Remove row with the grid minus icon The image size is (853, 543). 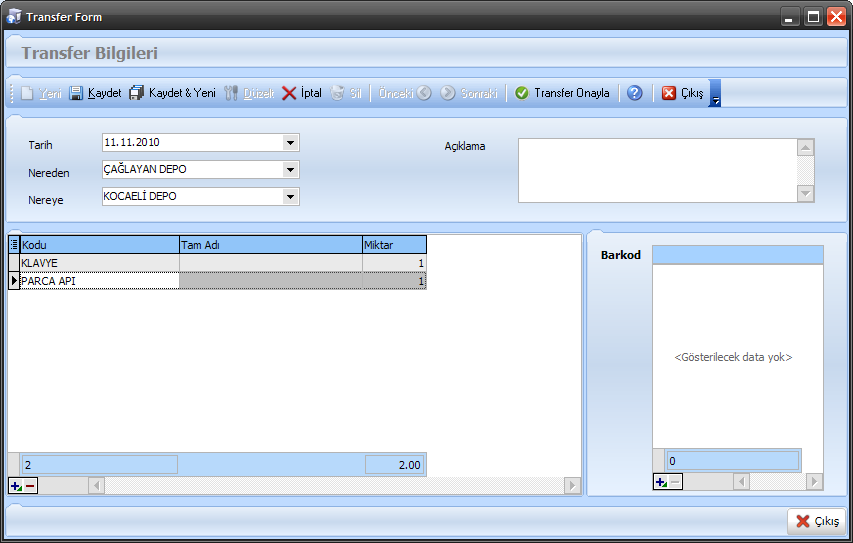30,486
